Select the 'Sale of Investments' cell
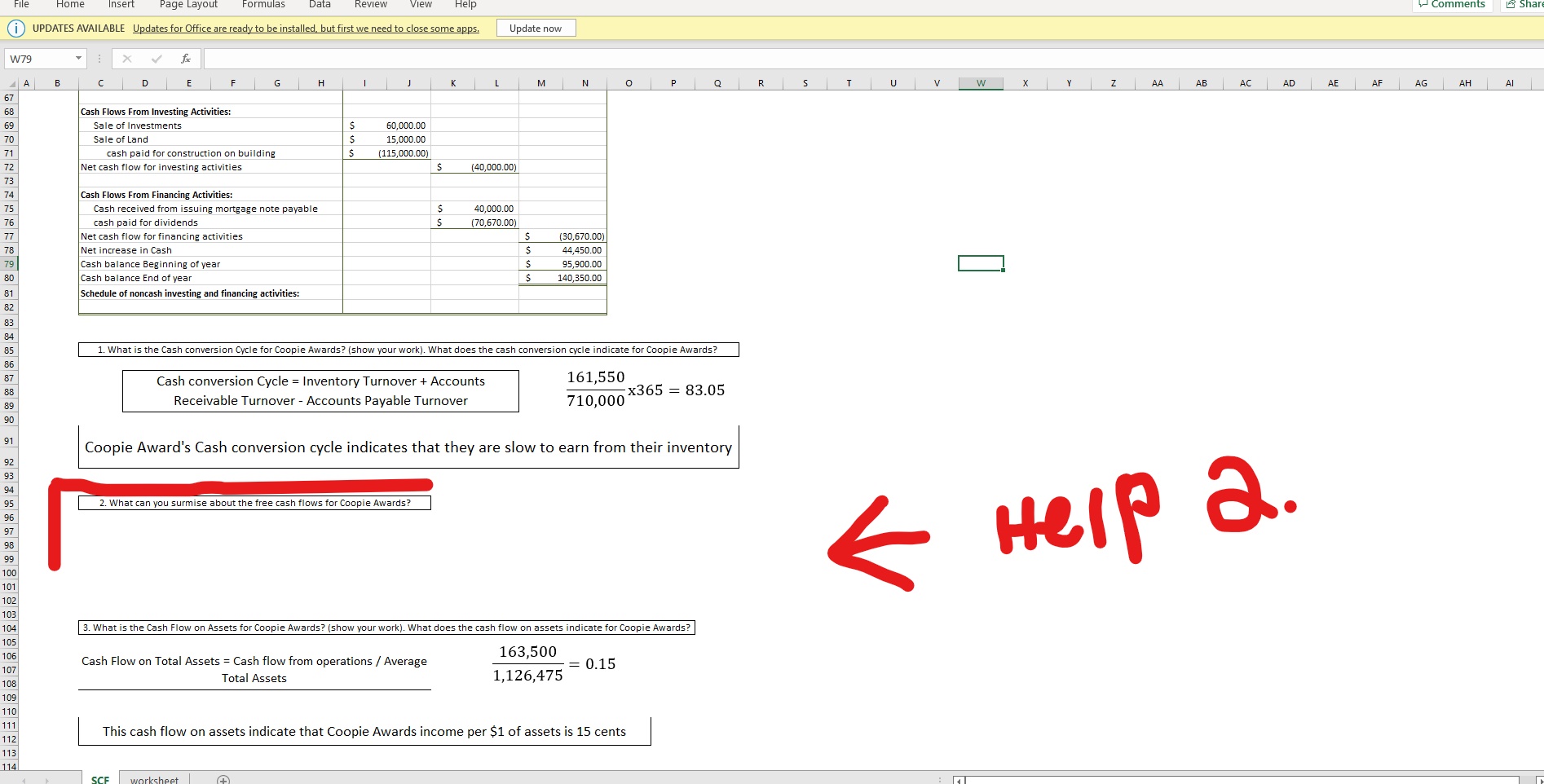Image resolution: width=1544 pixels, height=784 pixels. coord(211,126)
